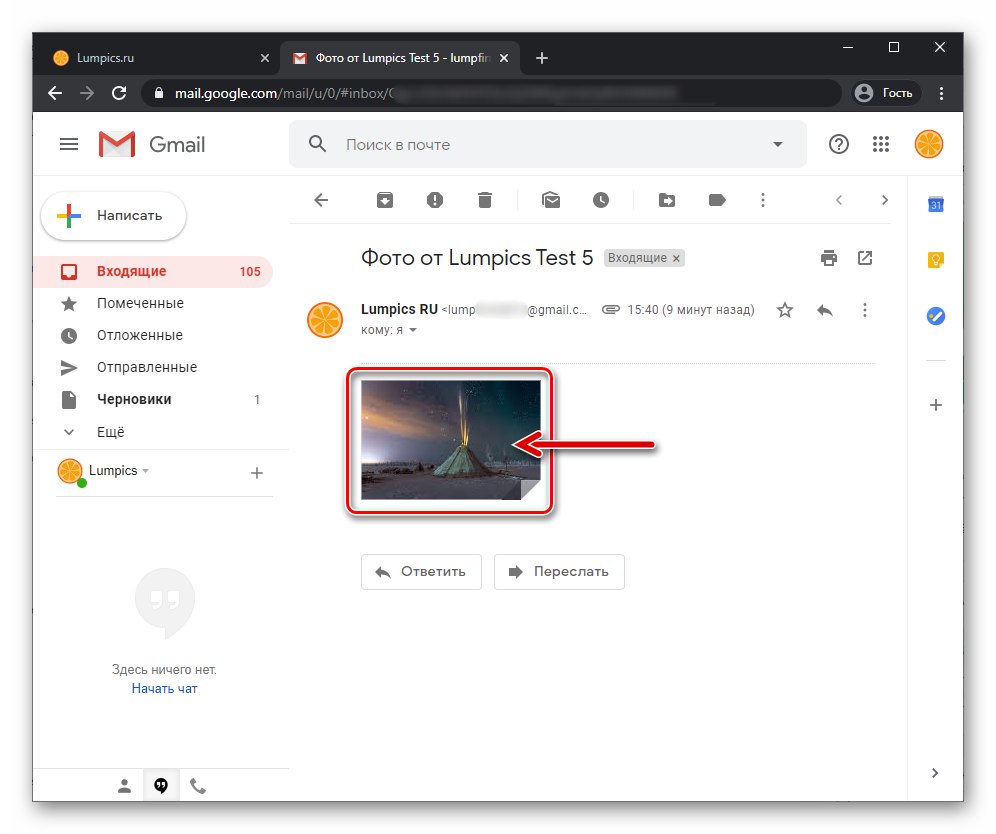Click the Gmail logo
The height and width of the screenshot is (834, 996).
(152, 145)
